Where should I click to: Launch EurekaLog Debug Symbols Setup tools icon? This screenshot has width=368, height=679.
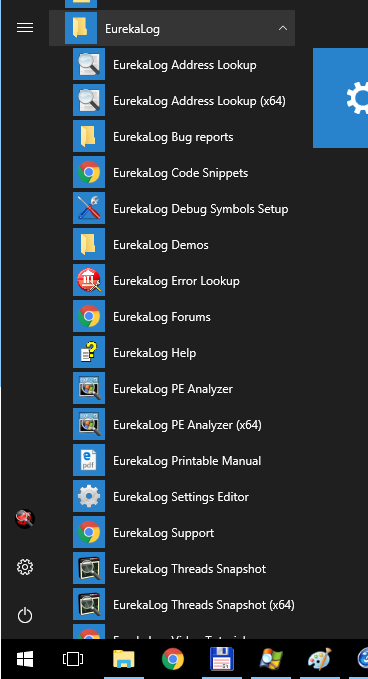[x=89, y=208]
